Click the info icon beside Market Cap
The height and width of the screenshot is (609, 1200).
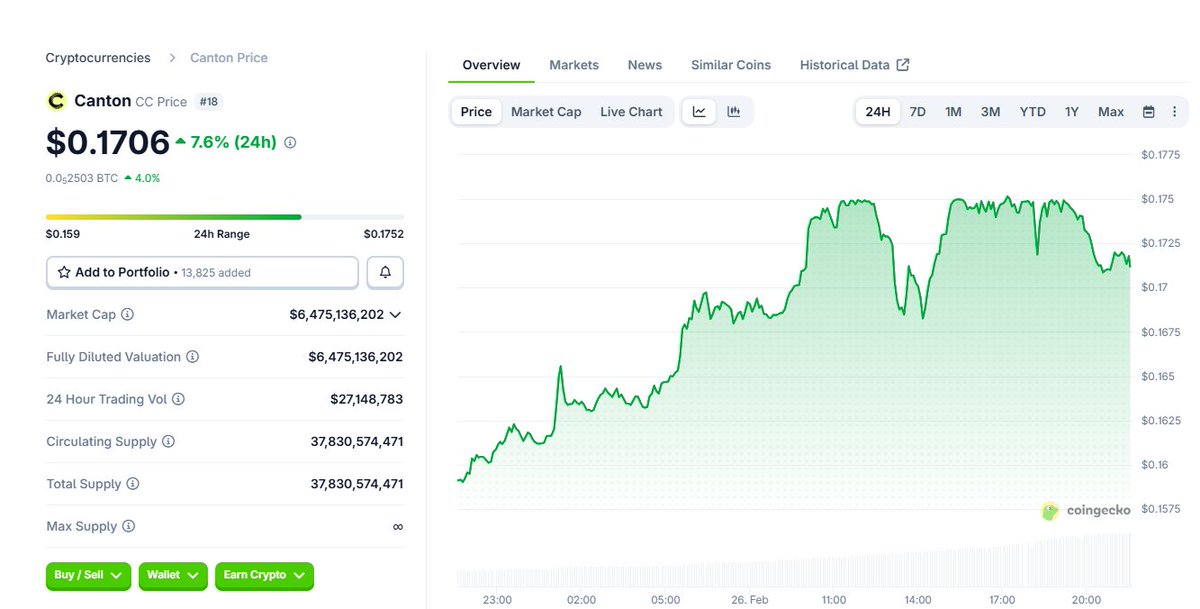point(128,314)
